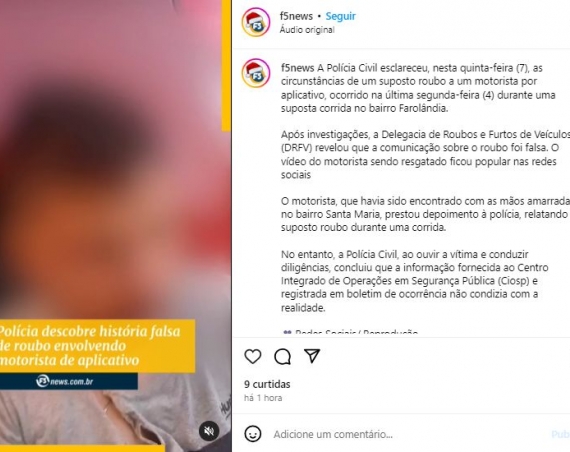Share post with paper plane icon
This screenshot has width=570, height=452.
[x=312, y=356]
